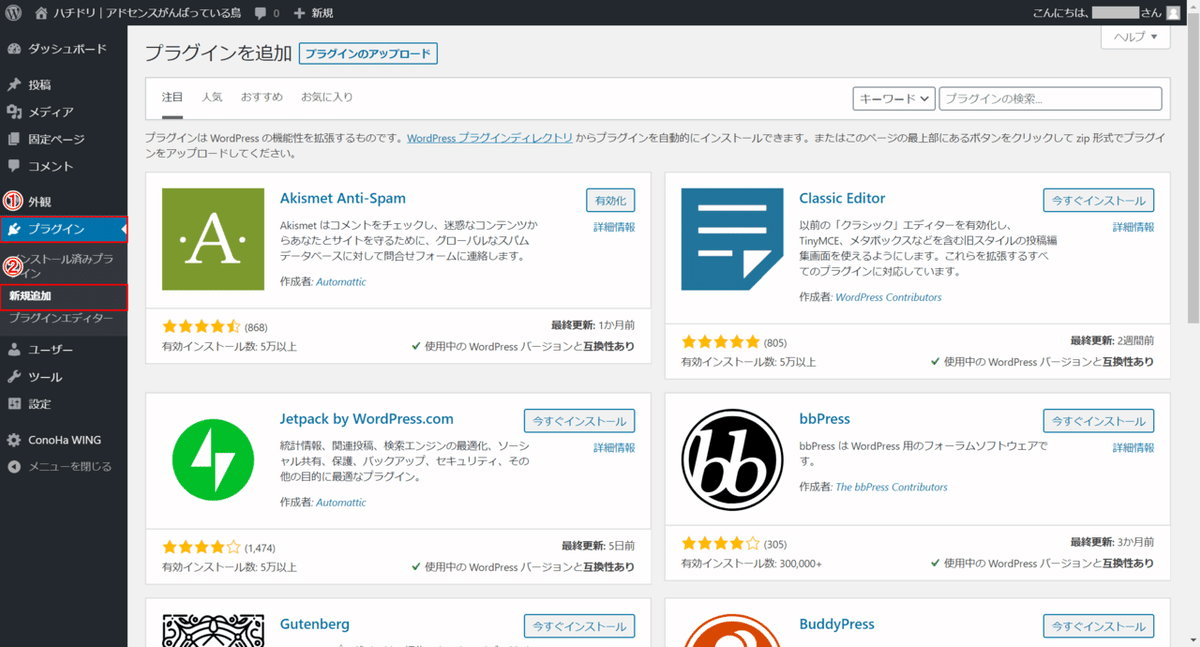Screen dimensions: 1200x647
Task: Open プラグインエディター in the sidebar
Action: tap(61, 319)
